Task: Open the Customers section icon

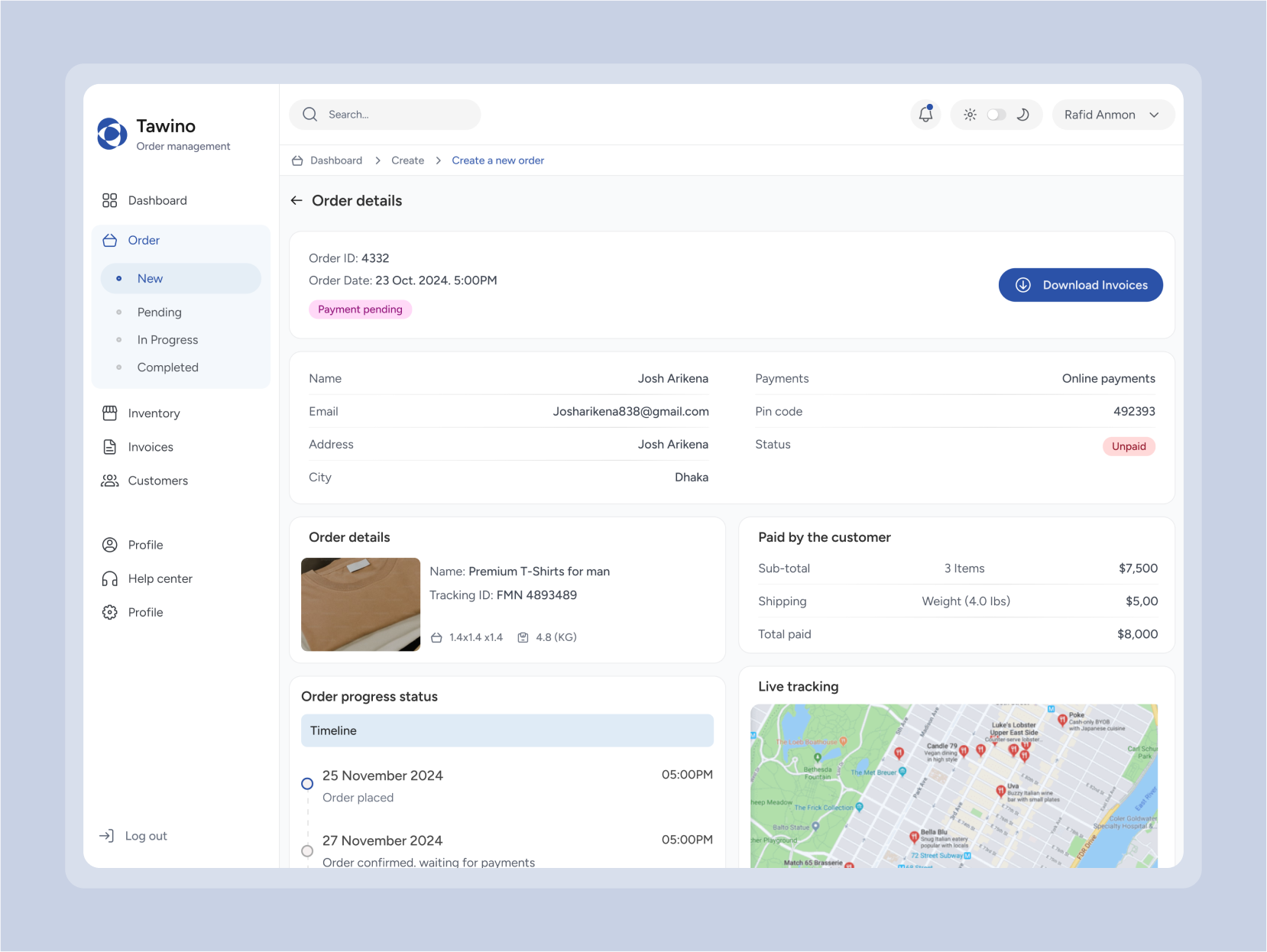Action: pos(109,481)
